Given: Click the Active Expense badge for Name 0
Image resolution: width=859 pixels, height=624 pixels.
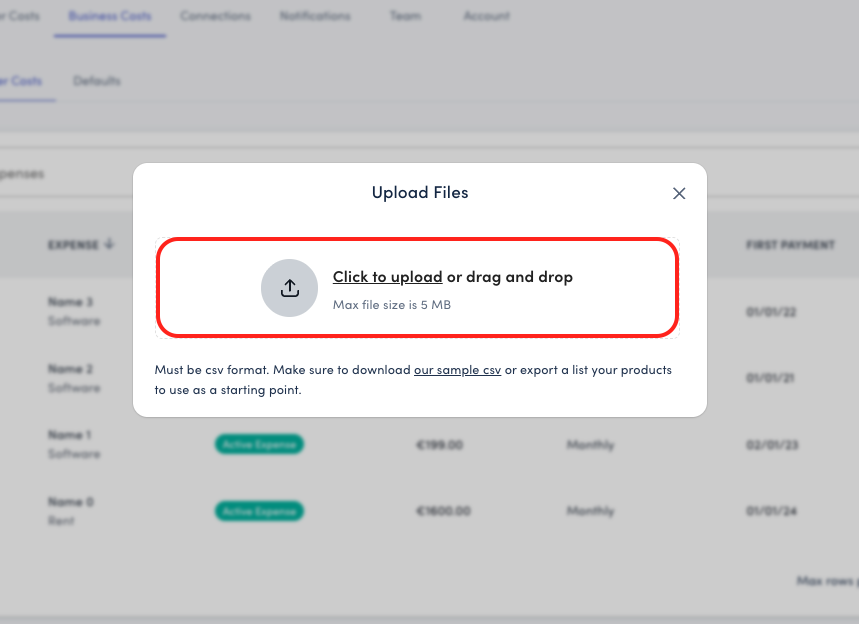Looking at the screenshot, I should tap(258, 510).
